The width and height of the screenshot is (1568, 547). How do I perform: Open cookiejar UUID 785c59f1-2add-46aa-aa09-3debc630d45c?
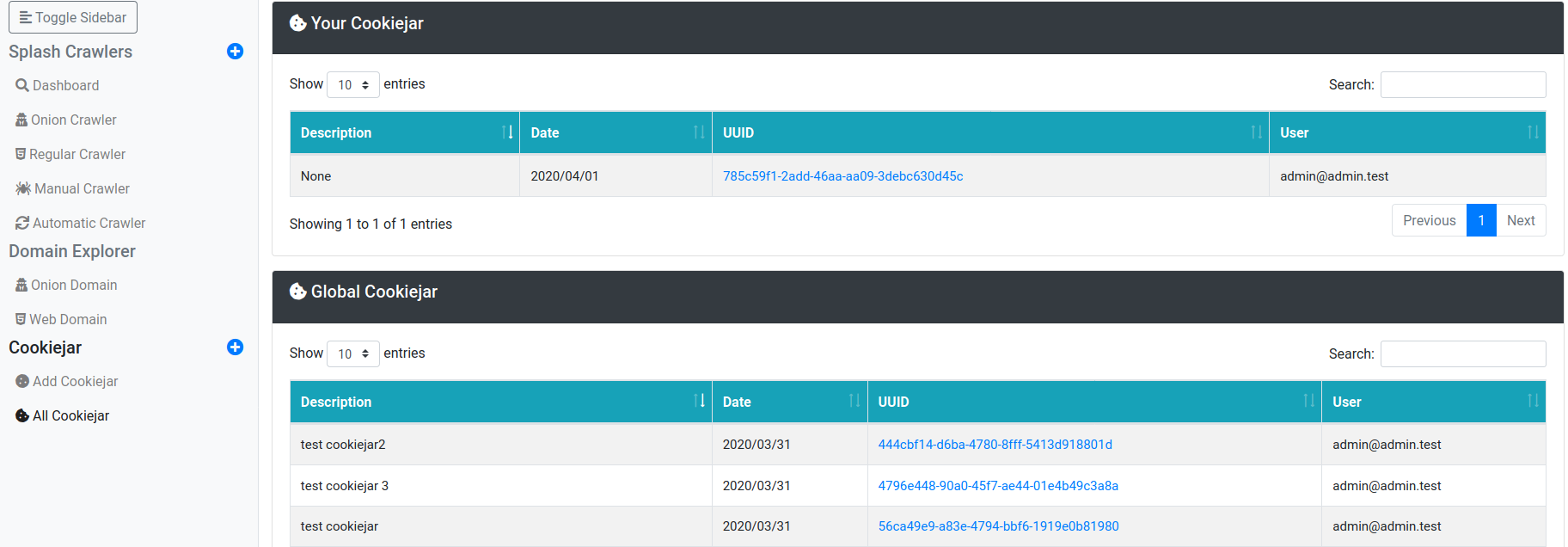(x=842, y=176)
